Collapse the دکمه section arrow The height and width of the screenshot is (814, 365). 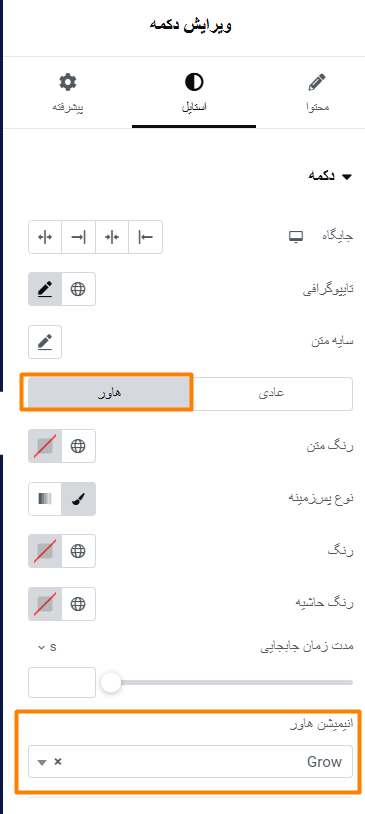point(347,177)
